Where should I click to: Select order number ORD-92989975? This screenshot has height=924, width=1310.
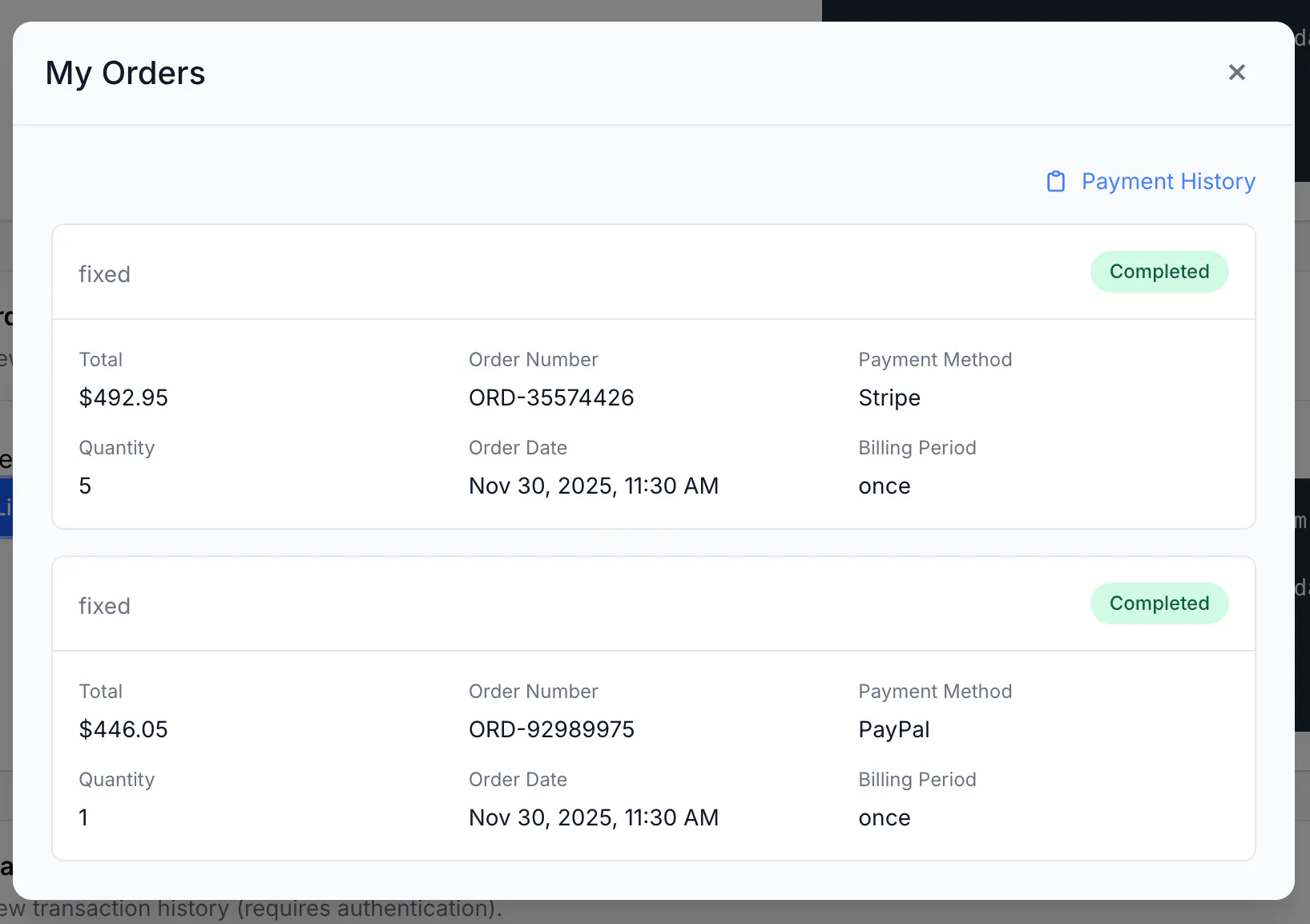551,729
